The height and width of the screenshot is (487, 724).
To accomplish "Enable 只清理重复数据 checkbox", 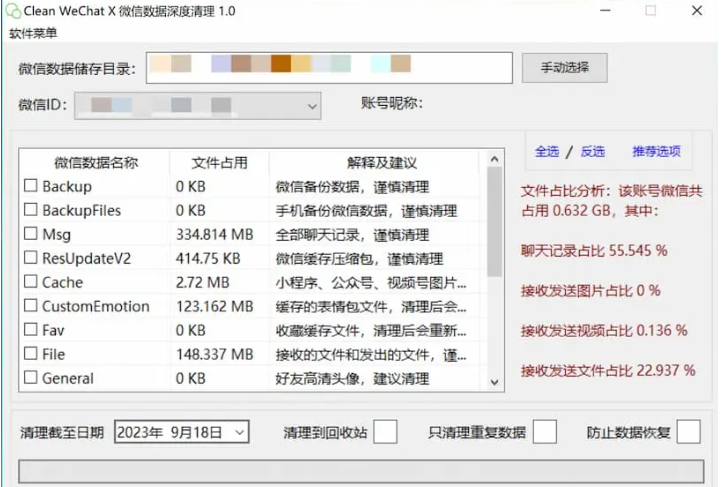I will click(544, 432).
